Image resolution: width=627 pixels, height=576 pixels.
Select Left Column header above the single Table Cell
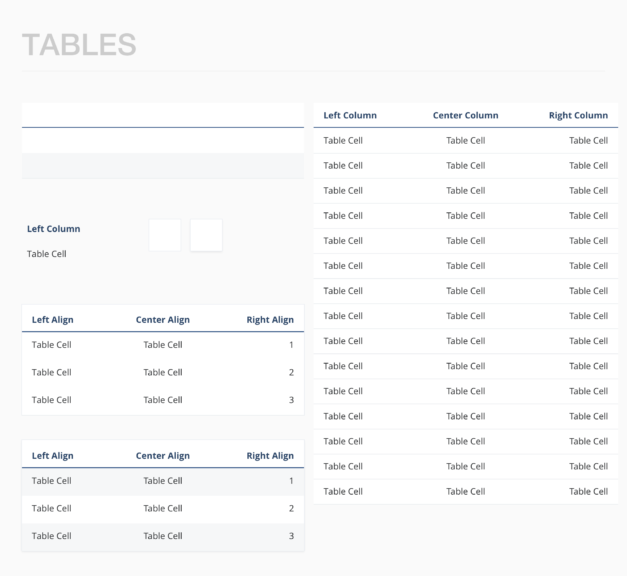[x=53, y=228]
